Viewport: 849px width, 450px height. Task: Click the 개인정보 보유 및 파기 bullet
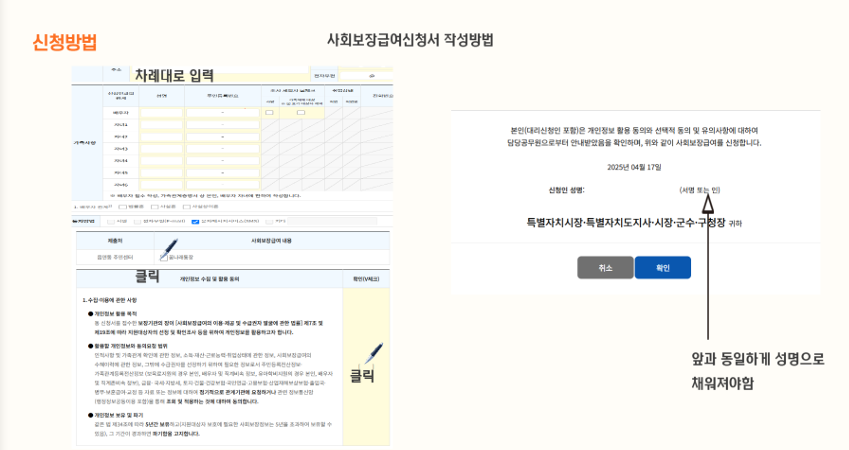[115, 415]
